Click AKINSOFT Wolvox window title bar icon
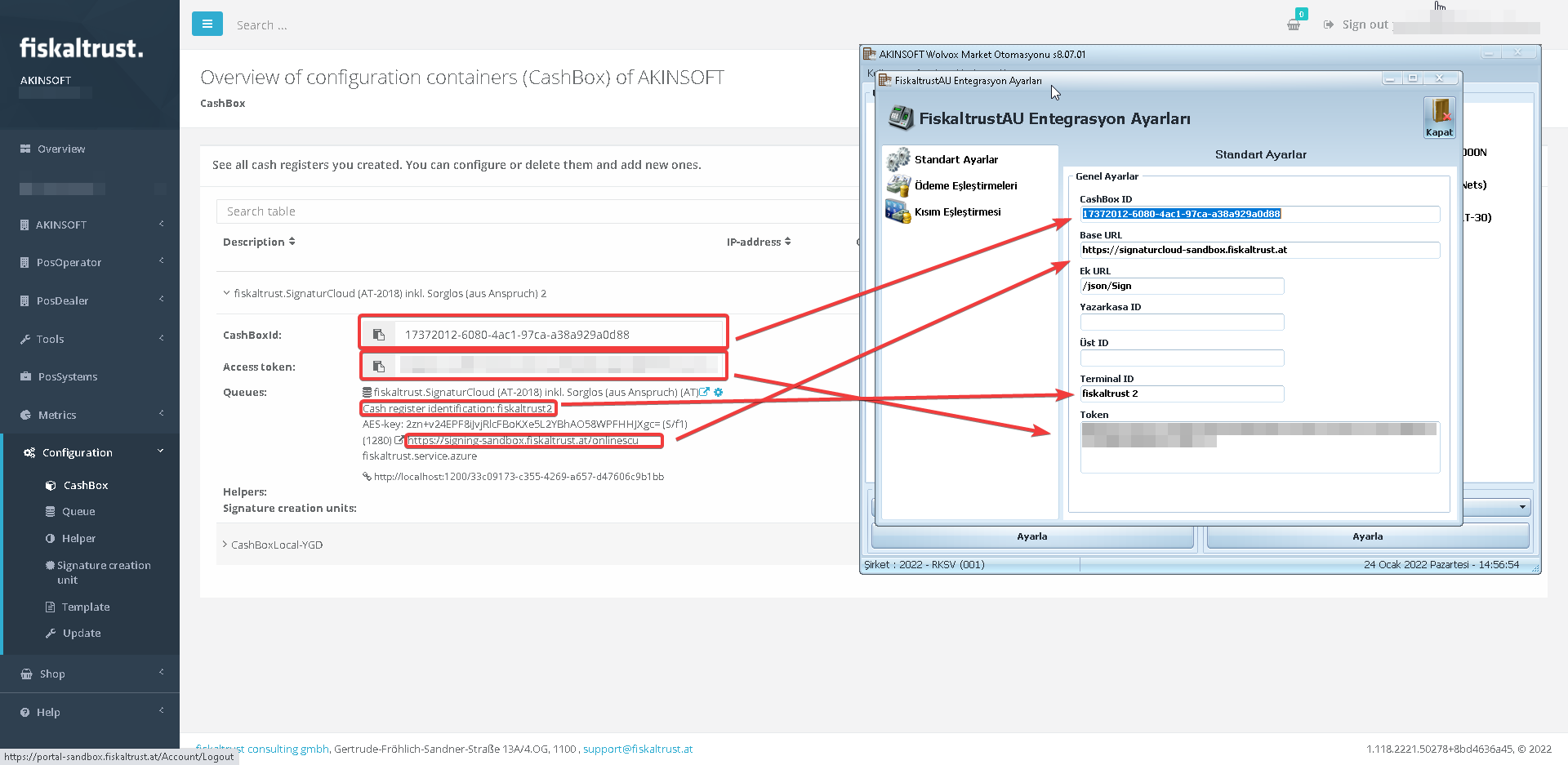This screenshot has width=1568, height=765. (870, 54)
